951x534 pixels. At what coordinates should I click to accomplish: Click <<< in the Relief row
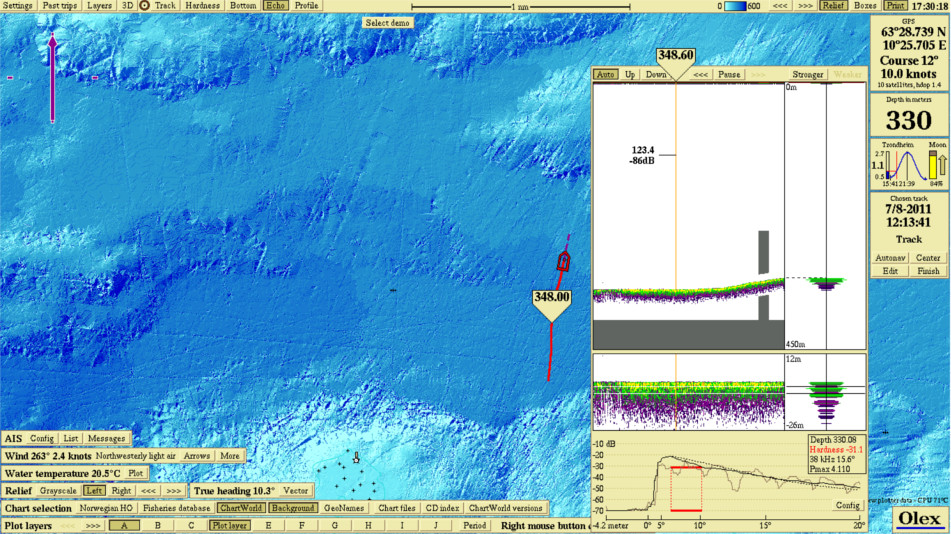[x=149, y=490]
